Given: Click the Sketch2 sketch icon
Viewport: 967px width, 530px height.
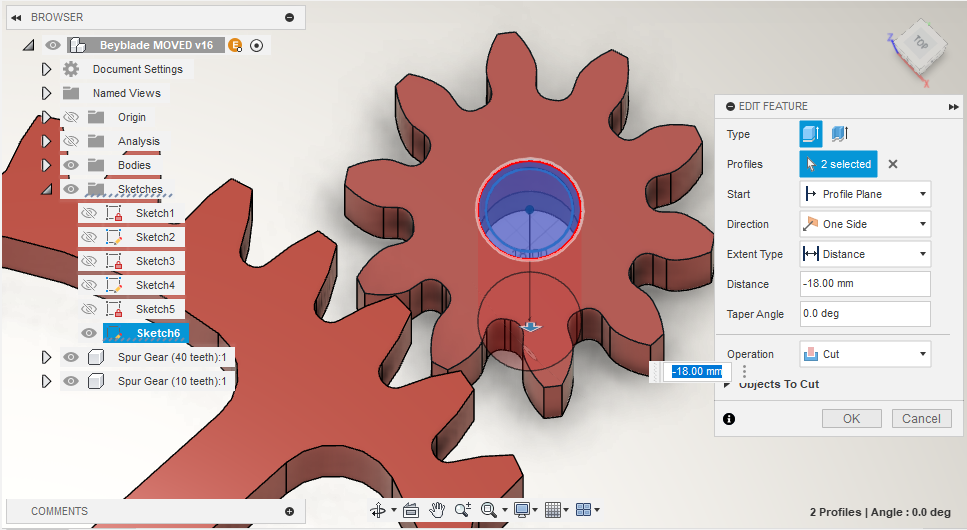Looking at the screenshot, I should 114,238.
